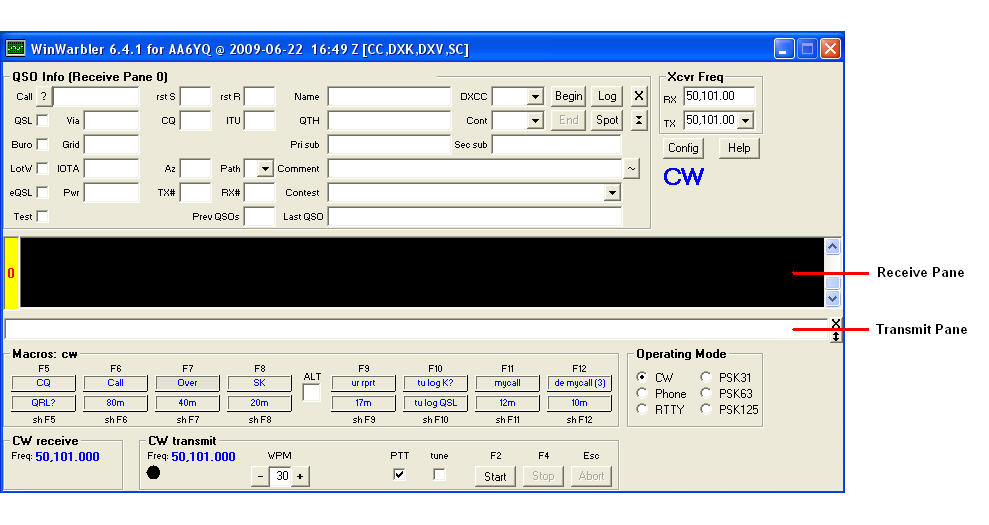
Task: Select the PSK63 operating mode
Action: click(706, 393)
